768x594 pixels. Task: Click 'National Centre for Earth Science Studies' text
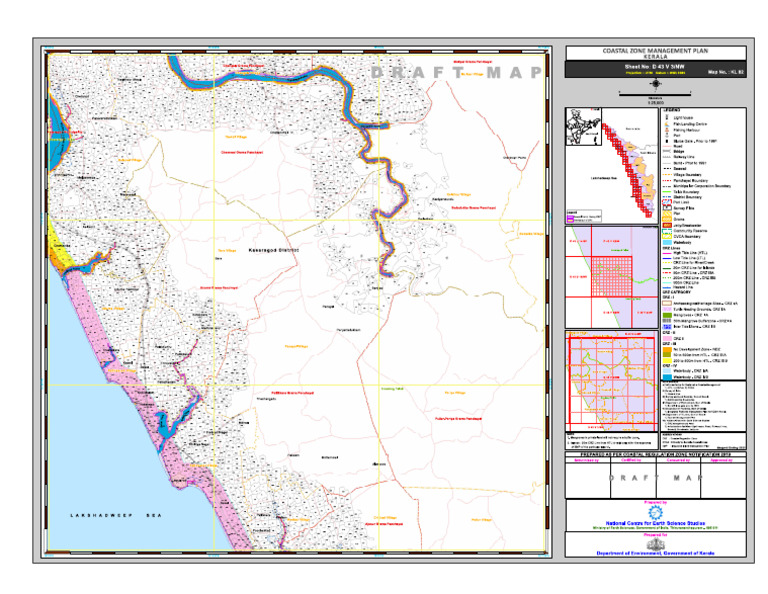(x=655, y=523)
